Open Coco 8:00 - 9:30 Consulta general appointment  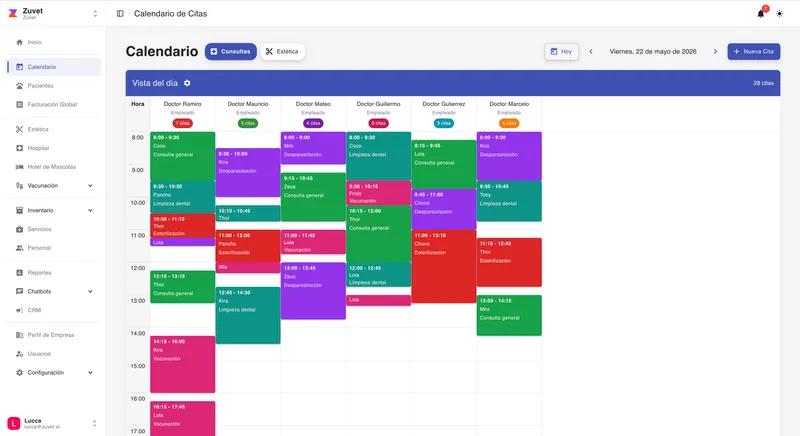[x=183, y=156]
